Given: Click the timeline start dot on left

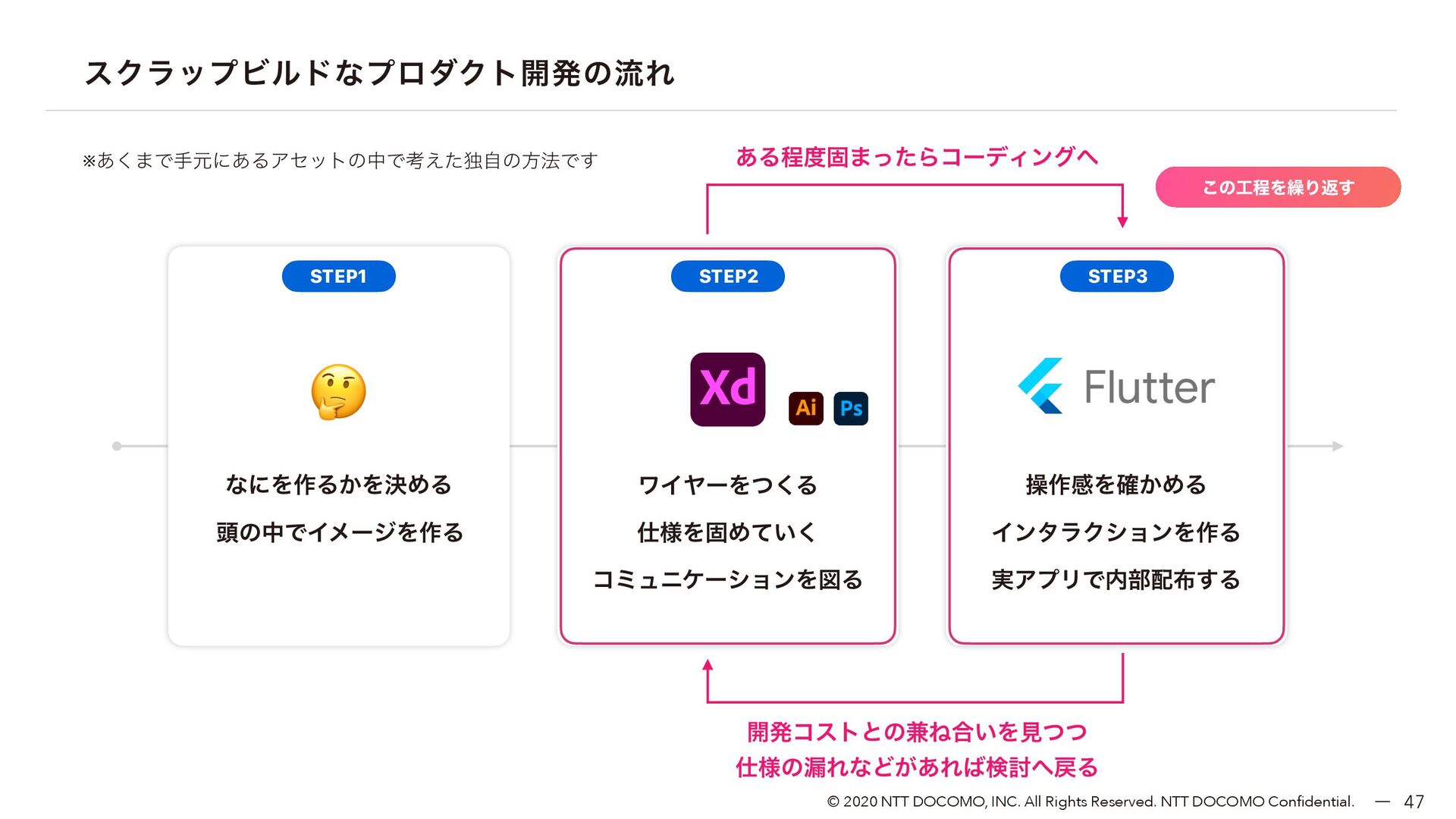Looking at the screenshot, I should (x=117, y=446).
